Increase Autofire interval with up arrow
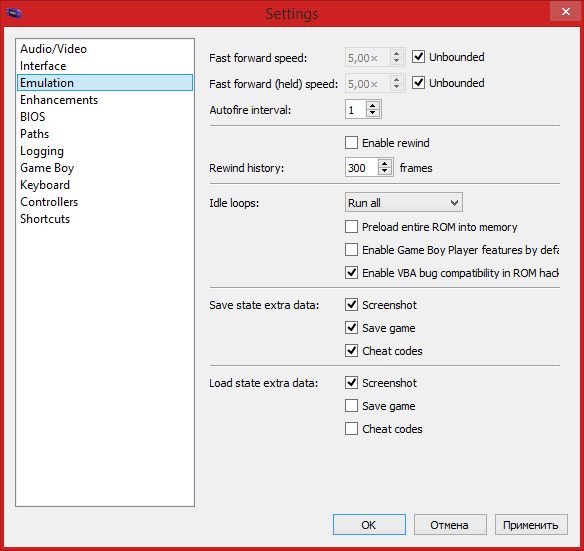The image size is (584, 551). (x=372, y=105)
